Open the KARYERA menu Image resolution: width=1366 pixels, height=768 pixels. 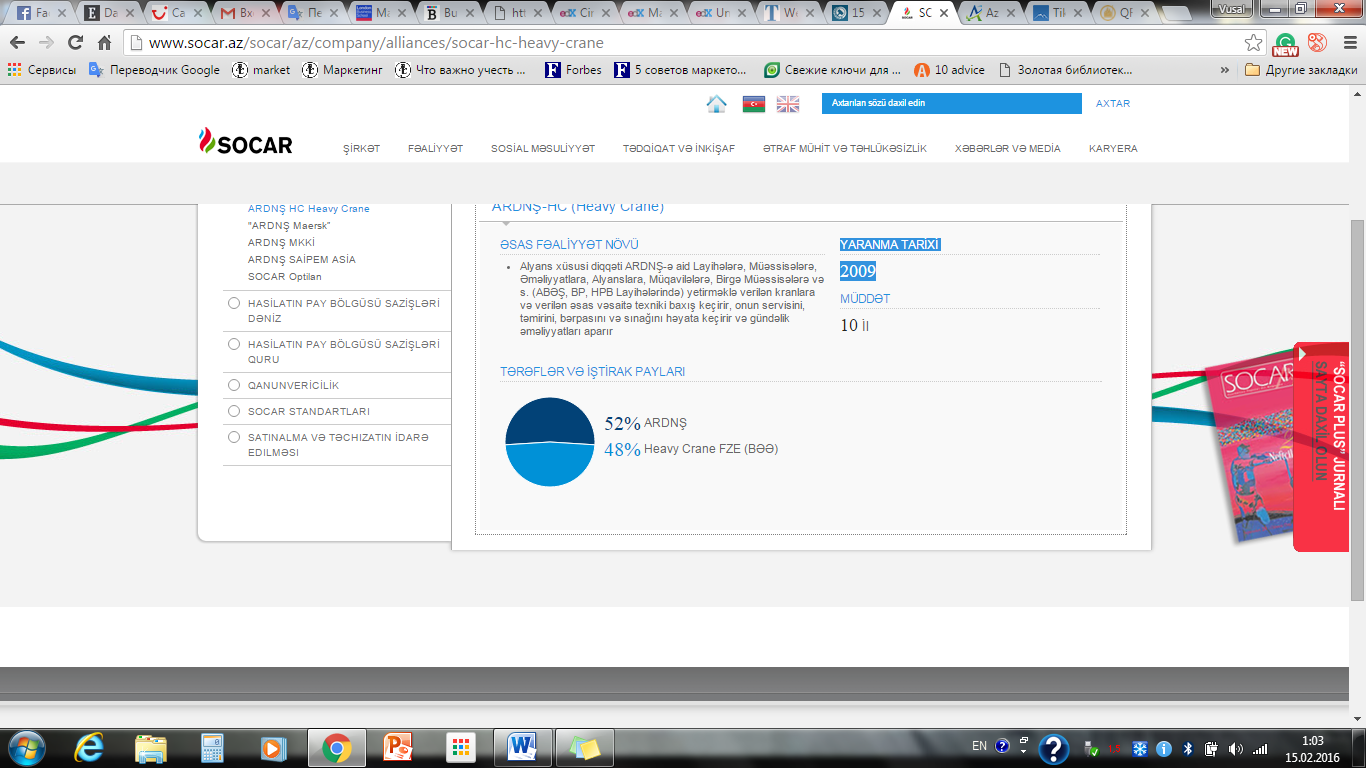click(x=1113, y=148)
